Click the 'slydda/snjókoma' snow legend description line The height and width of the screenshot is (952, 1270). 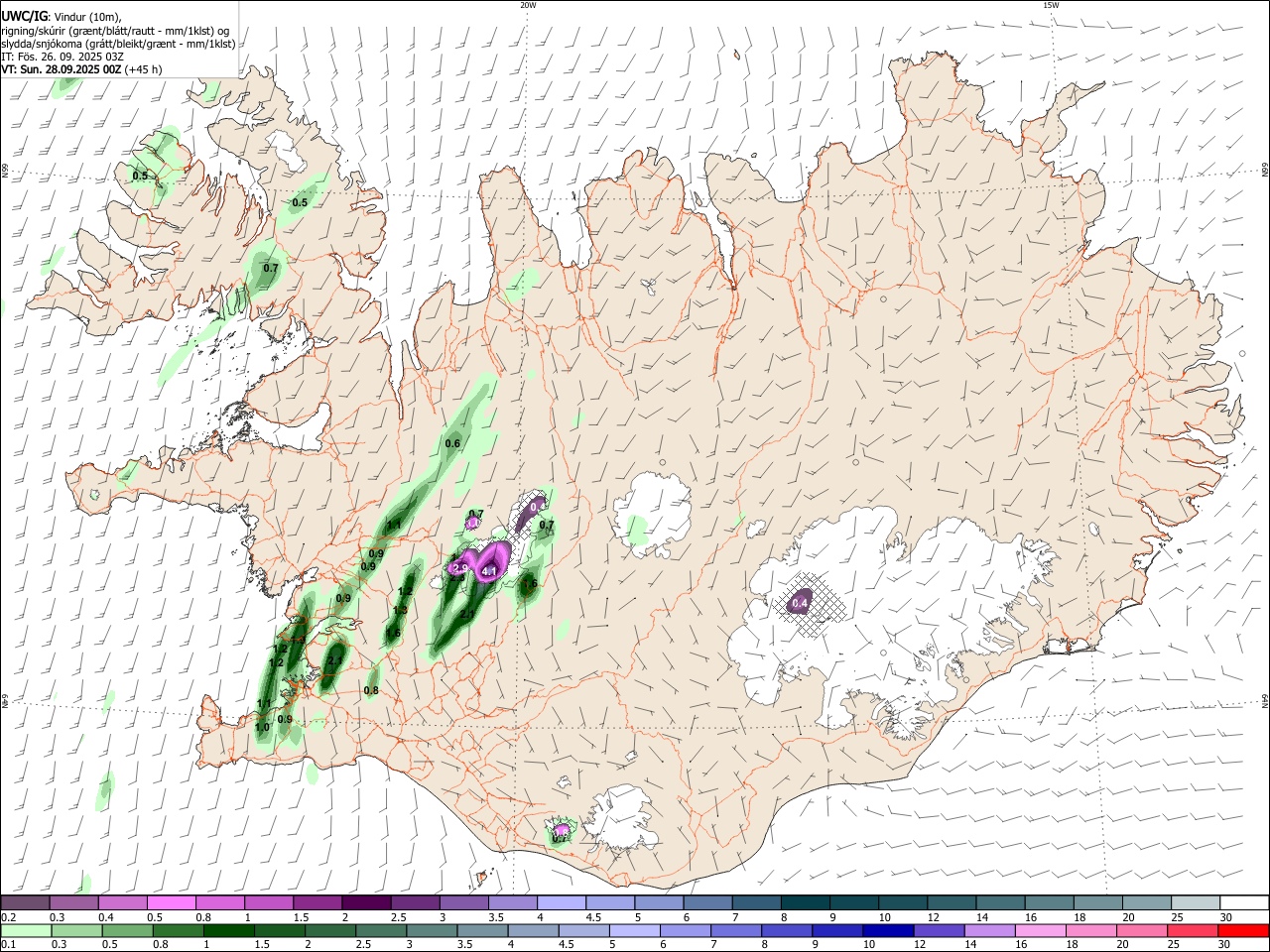[118, 44]
